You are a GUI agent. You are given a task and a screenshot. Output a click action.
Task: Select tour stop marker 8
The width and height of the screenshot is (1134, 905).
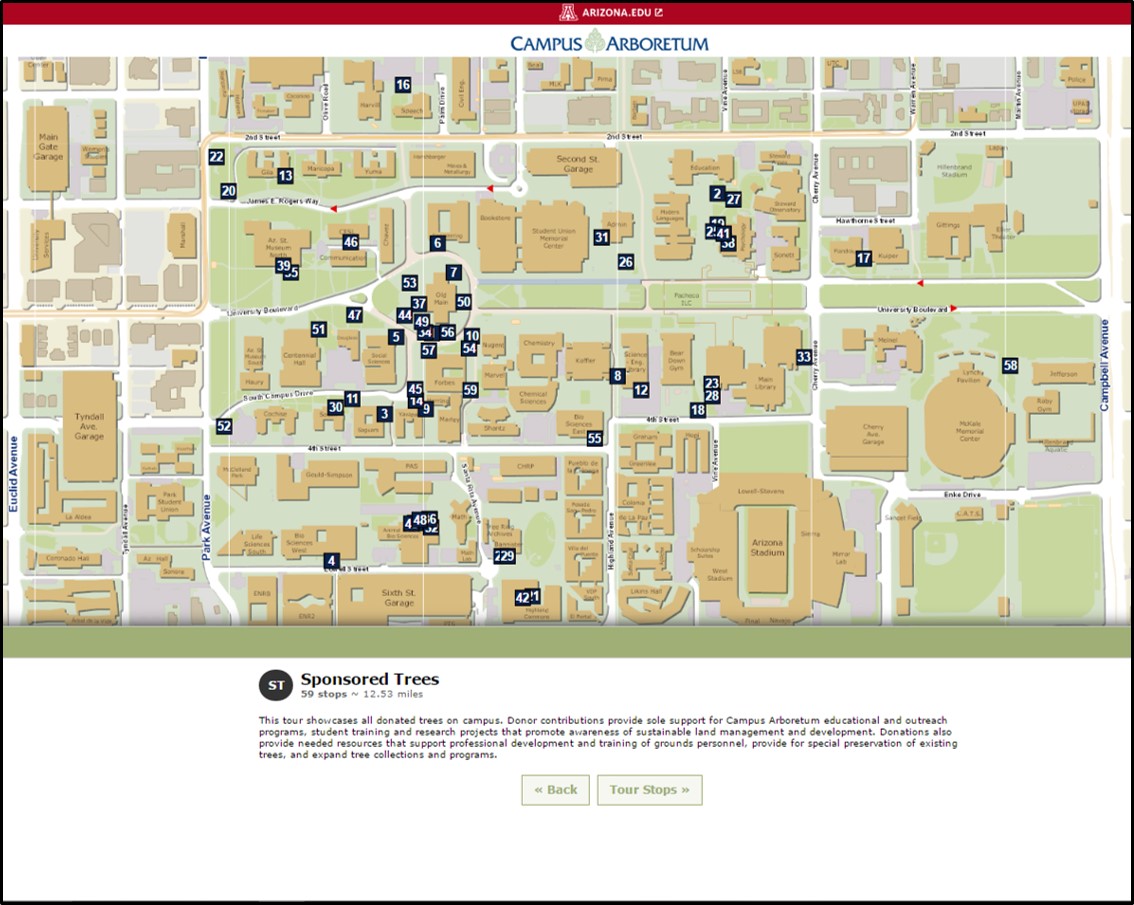coord(617,375)
